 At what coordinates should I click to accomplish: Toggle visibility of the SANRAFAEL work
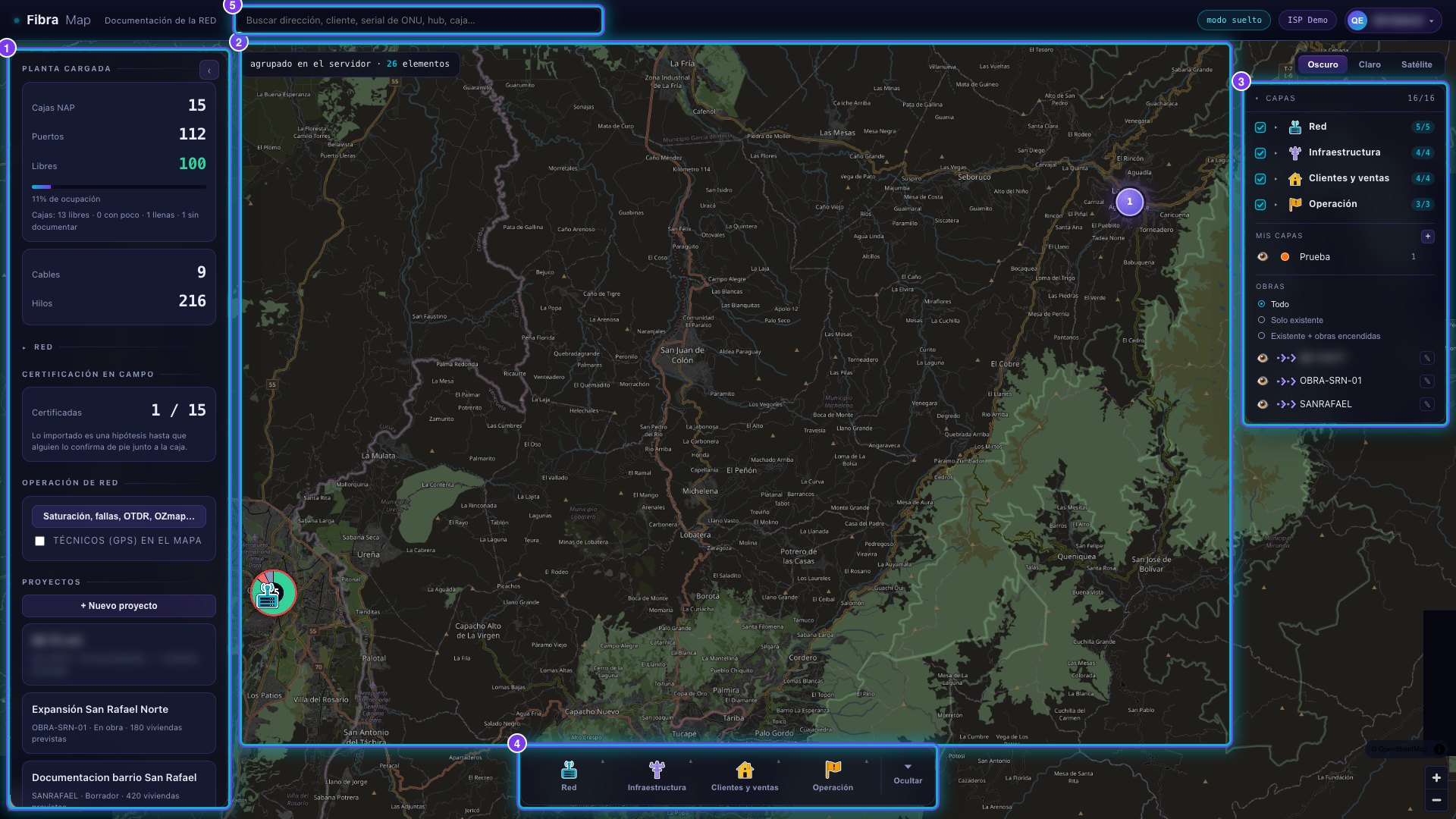click(1263, 404)
